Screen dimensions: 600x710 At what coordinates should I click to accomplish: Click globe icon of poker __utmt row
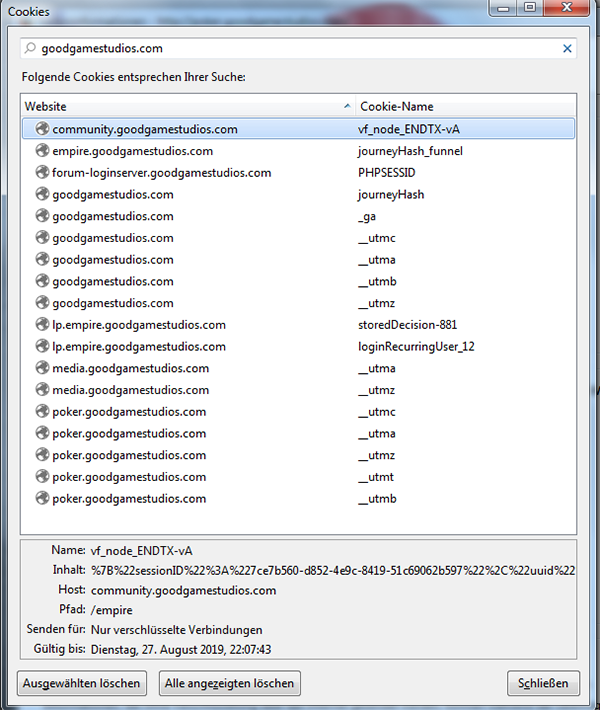coord(42,477)
